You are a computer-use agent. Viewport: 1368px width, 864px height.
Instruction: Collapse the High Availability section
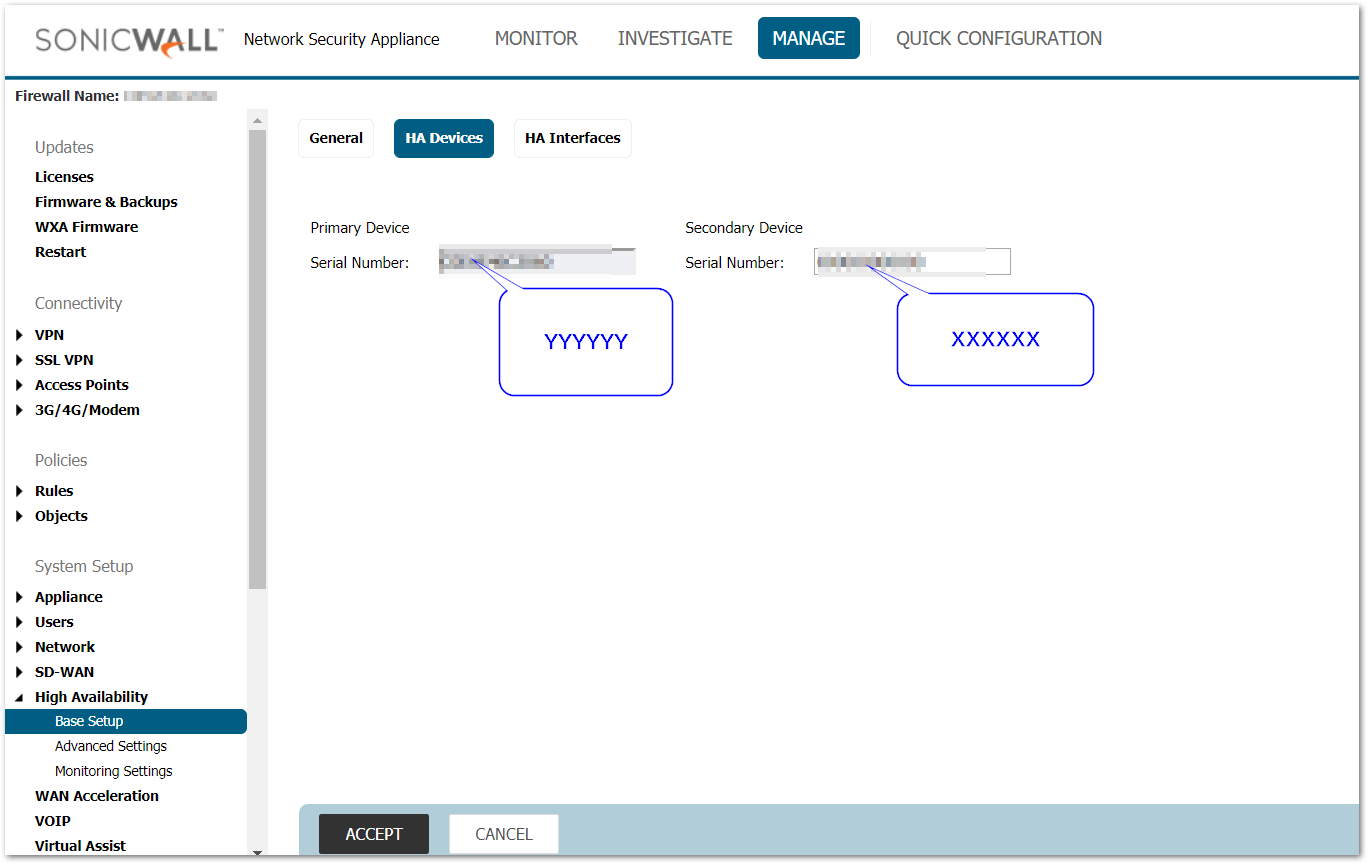(x=19, y=697)
